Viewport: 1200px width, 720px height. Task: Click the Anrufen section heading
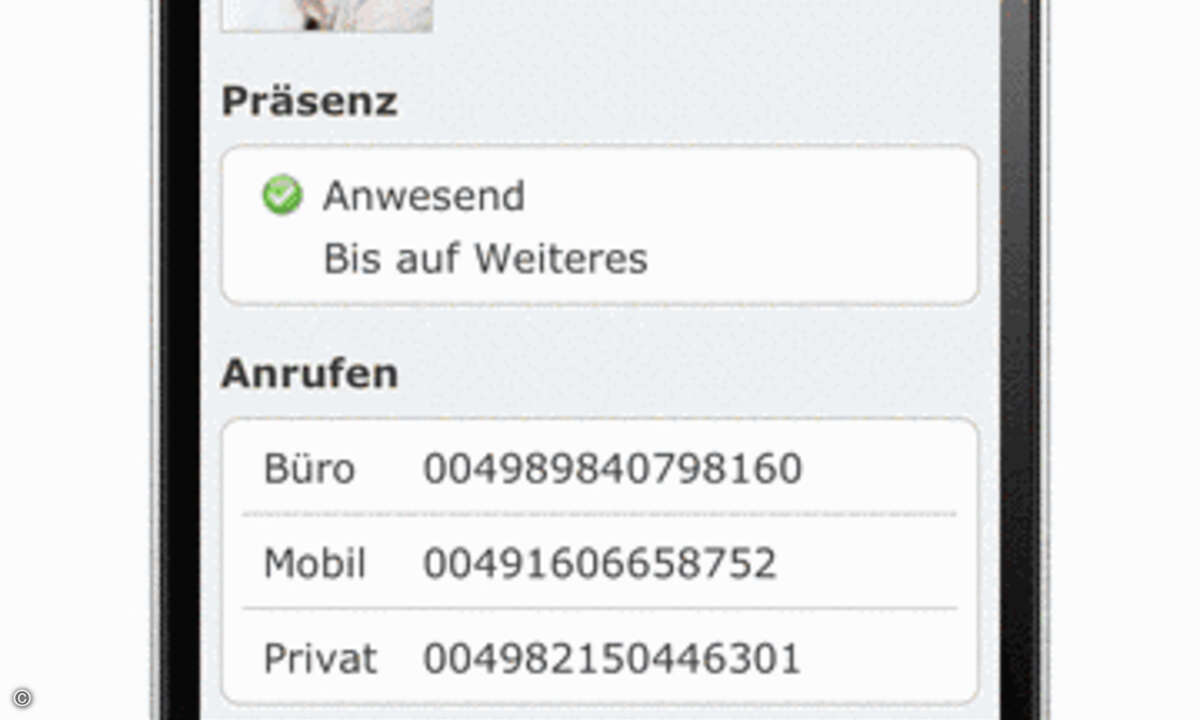[309, 373]
